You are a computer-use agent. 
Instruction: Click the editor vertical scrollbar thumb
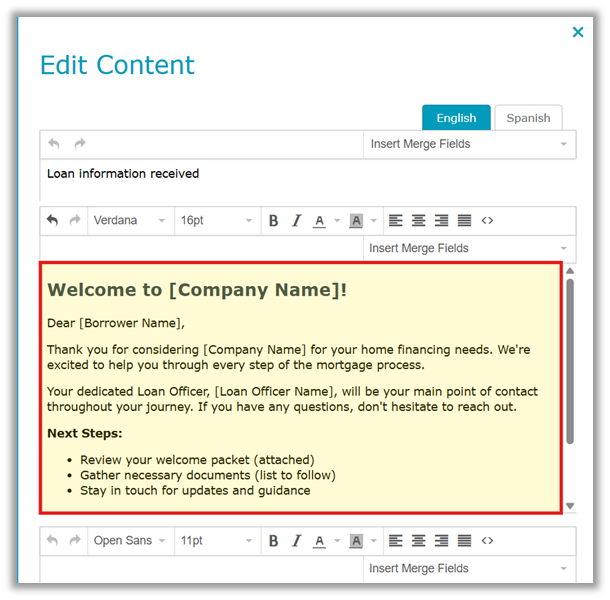coord(570,361)
